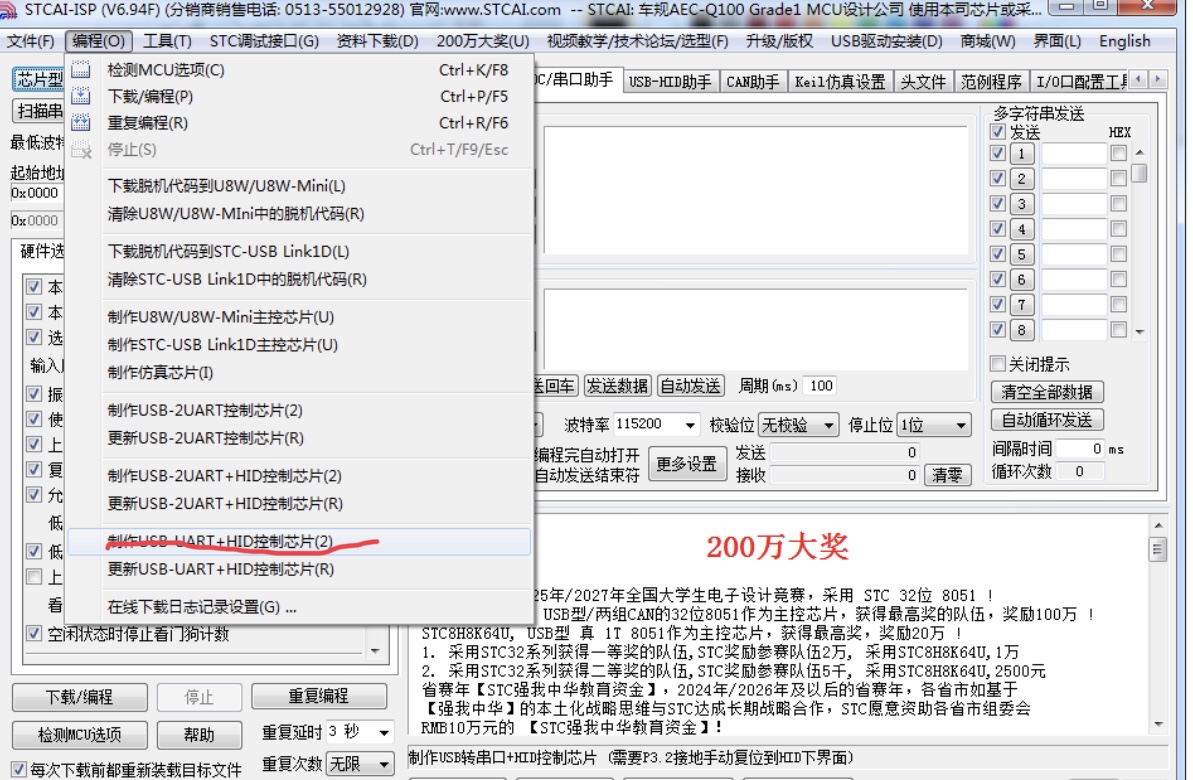
Task: Choose 制作STC-USB Link1D主控芯片
Action: pos(300,345)
